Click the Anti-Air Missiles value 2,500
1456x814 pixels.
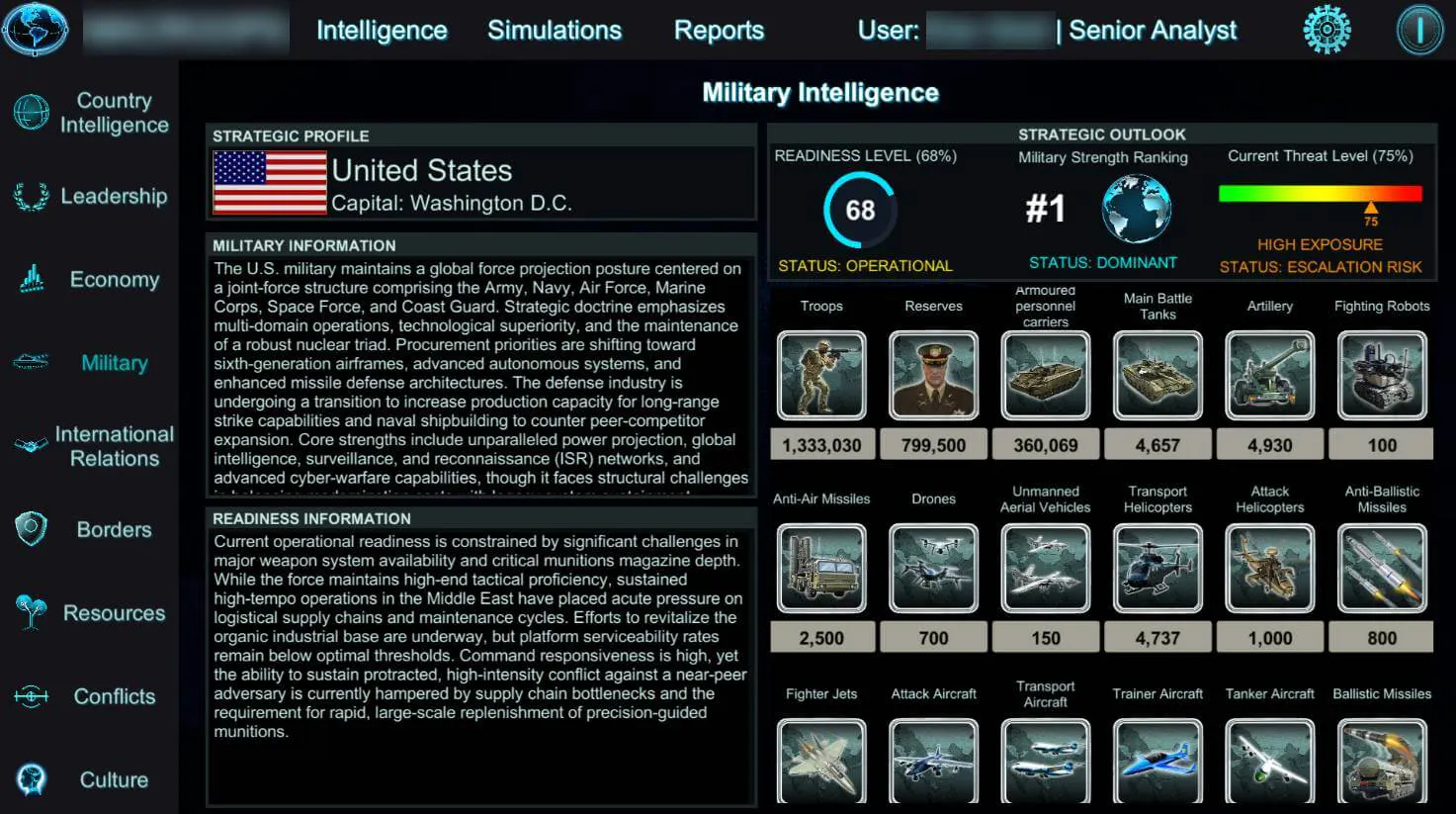pyautogui.click(x=821, y=638)
